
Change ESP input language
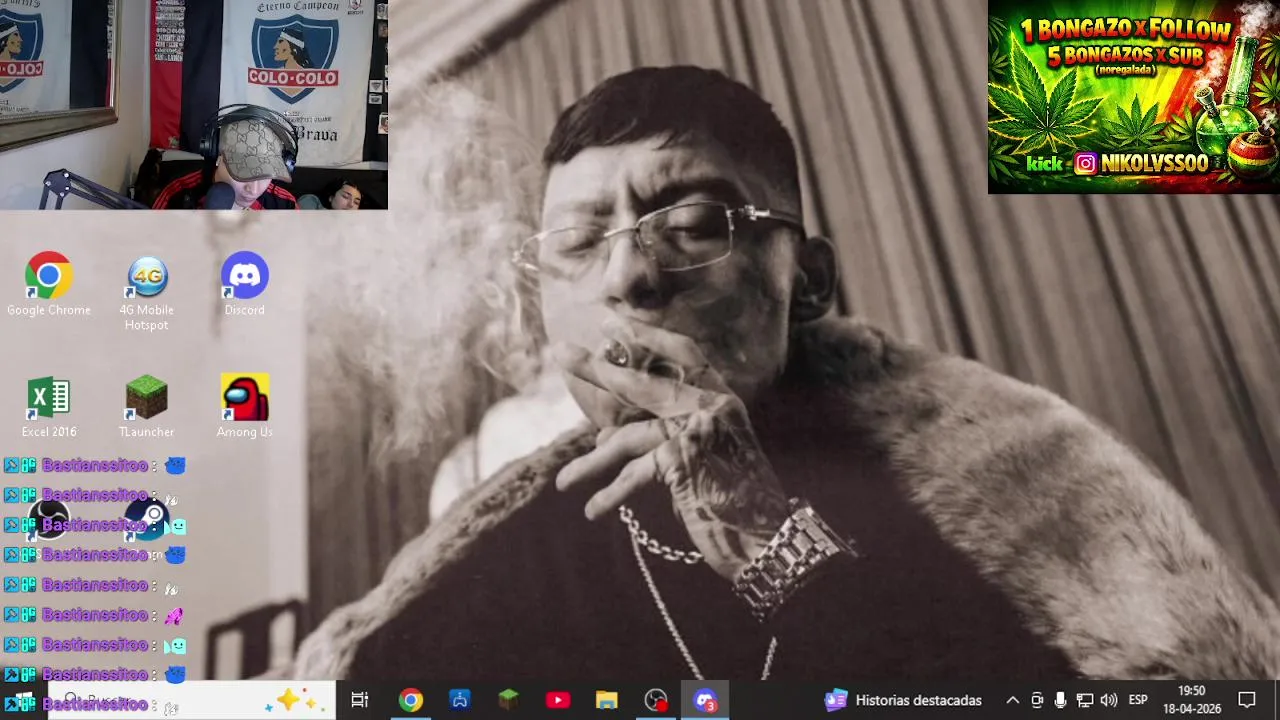click(1138, 700)
